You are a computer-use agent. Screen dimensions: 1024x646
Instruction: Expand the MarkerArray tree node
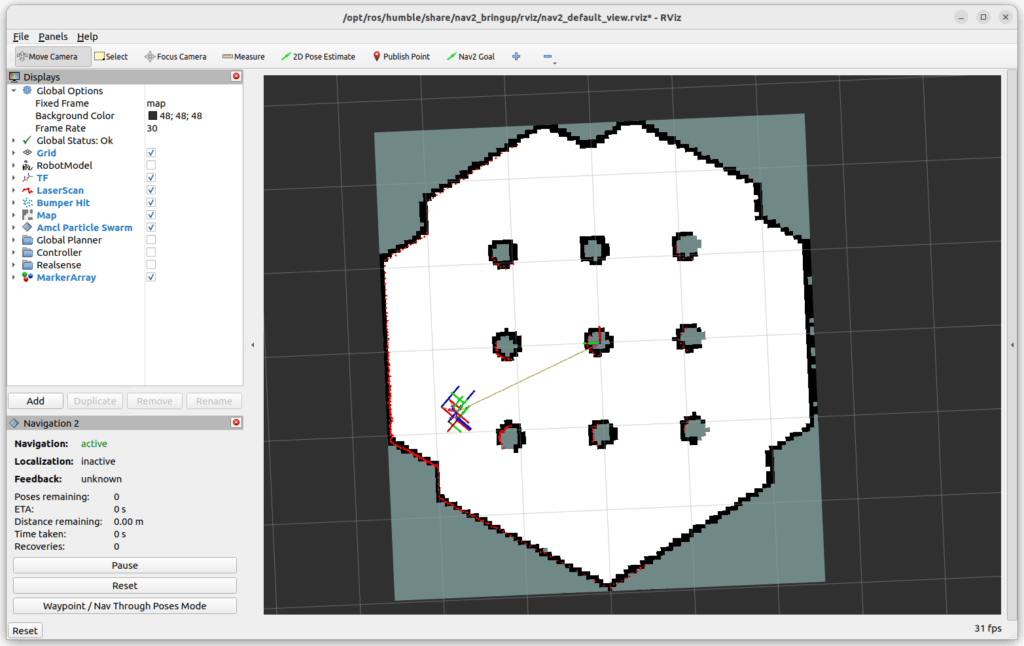(14, 277)
